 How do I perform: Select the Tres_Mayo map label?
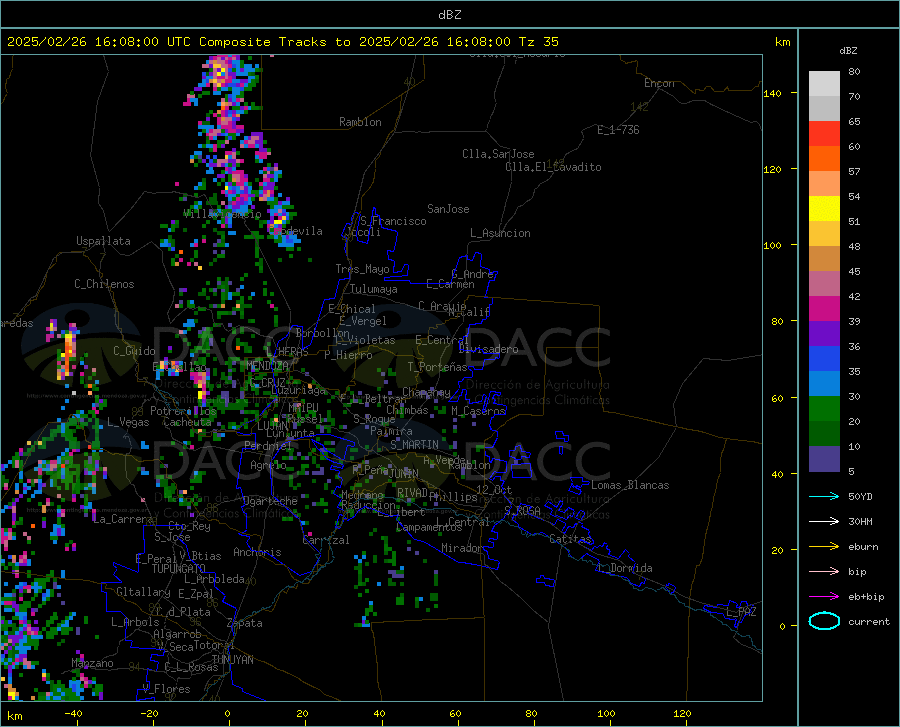362,269
